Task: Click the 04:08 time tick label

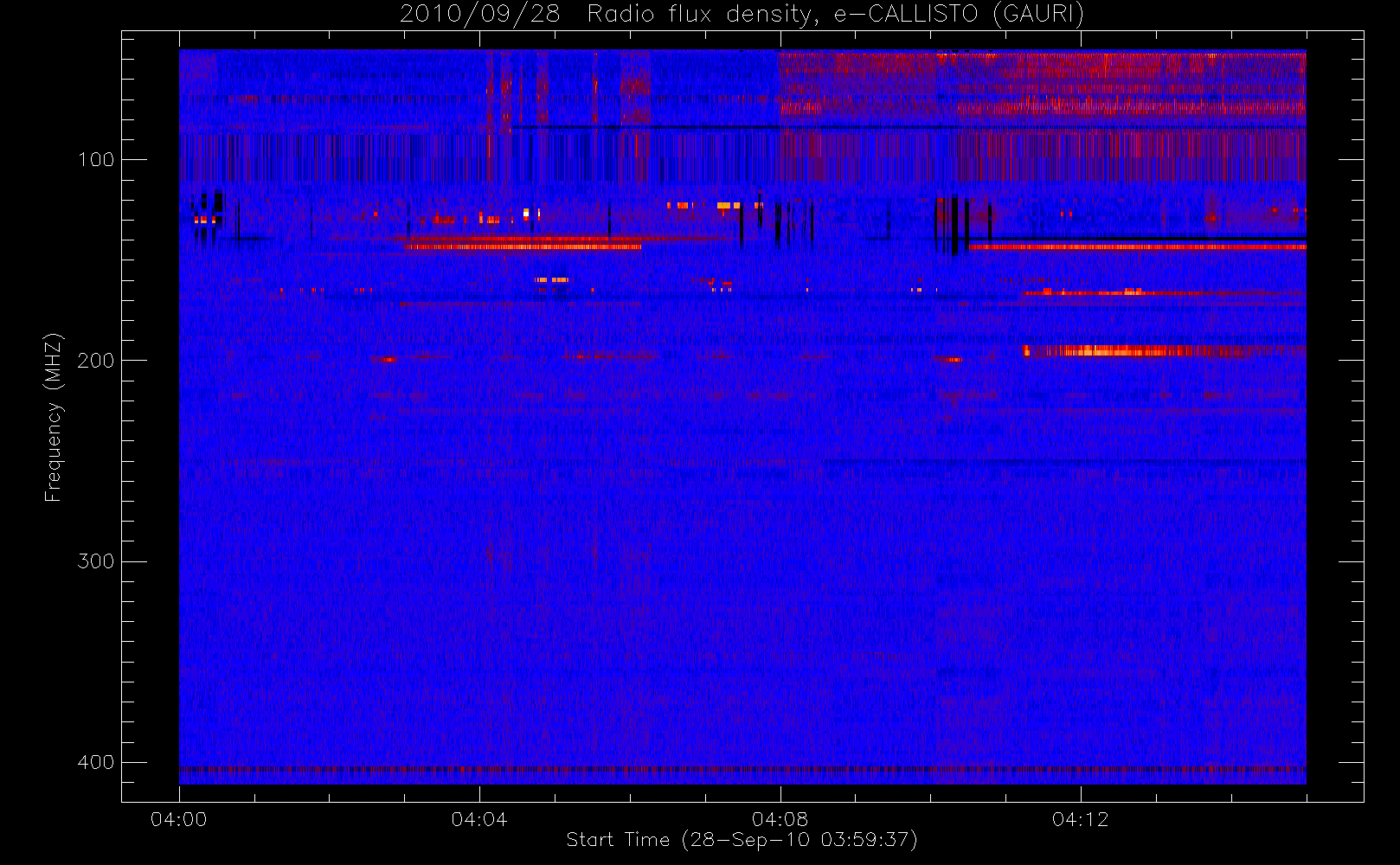Action: pos(780,819)
